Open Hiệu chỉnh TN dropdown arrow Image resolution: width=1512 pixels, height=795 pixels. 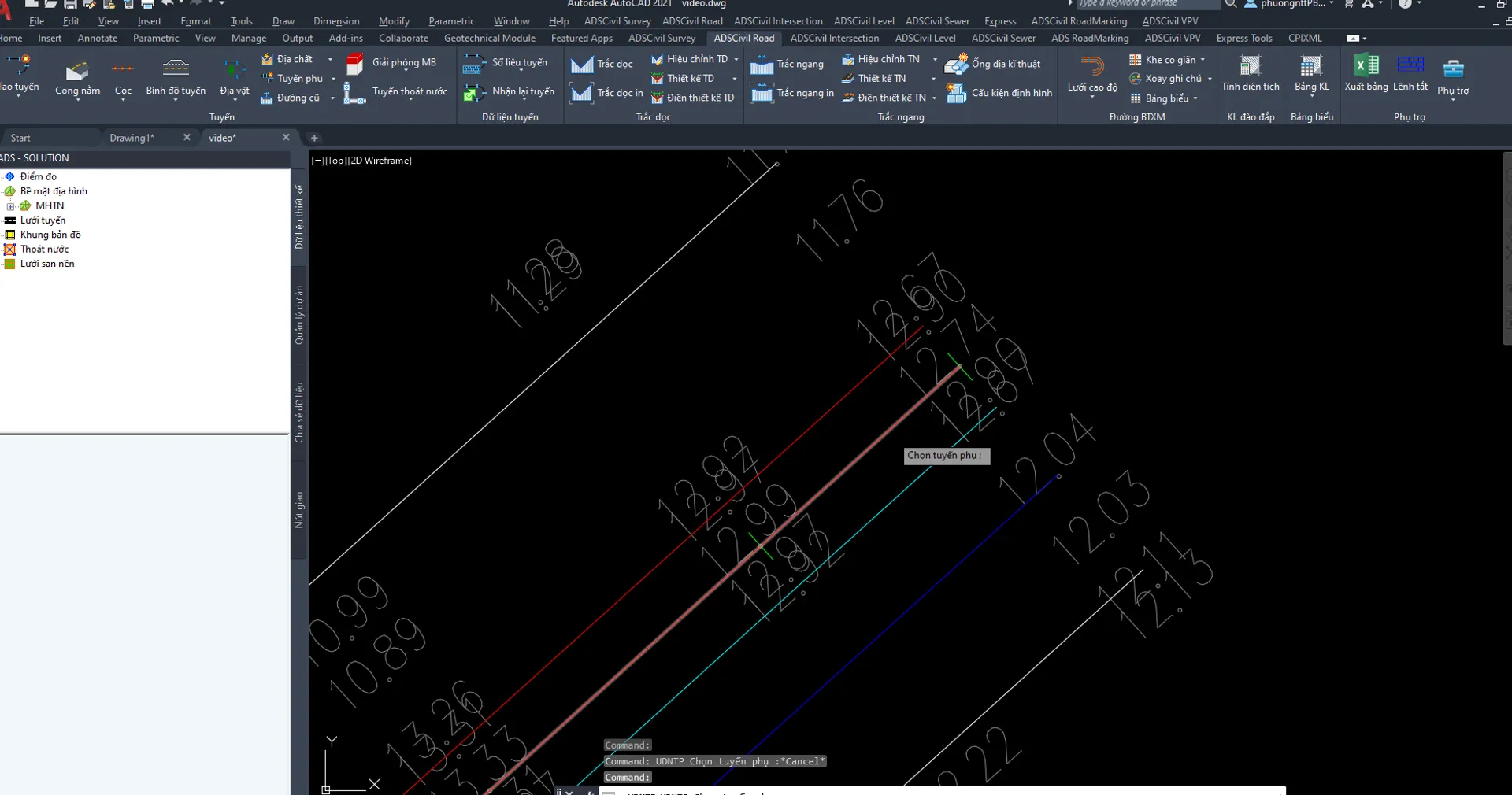tap(935, 60)
